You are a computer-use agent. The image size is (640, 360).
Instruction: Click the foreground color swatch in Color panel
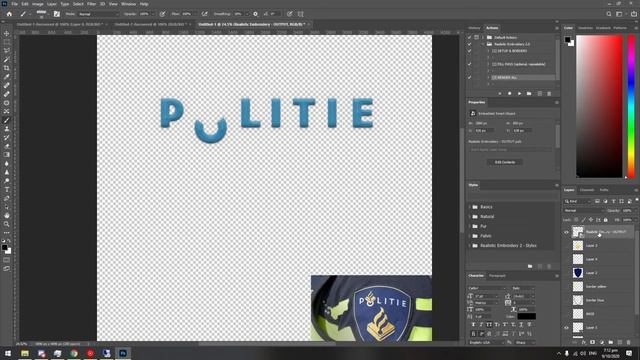click(x=567, y=39)
